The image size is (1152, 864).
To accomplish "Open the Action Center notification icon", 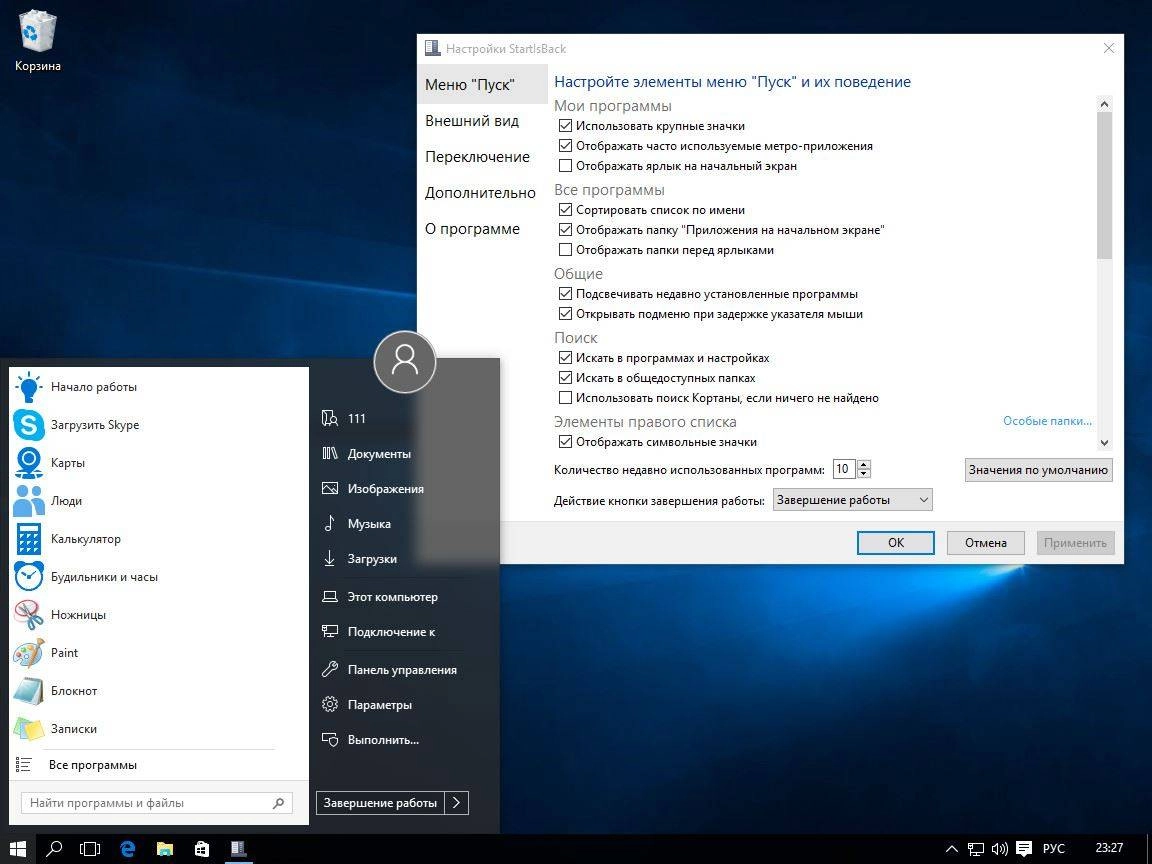I will pyautogui.click(x=1023, y=849).
